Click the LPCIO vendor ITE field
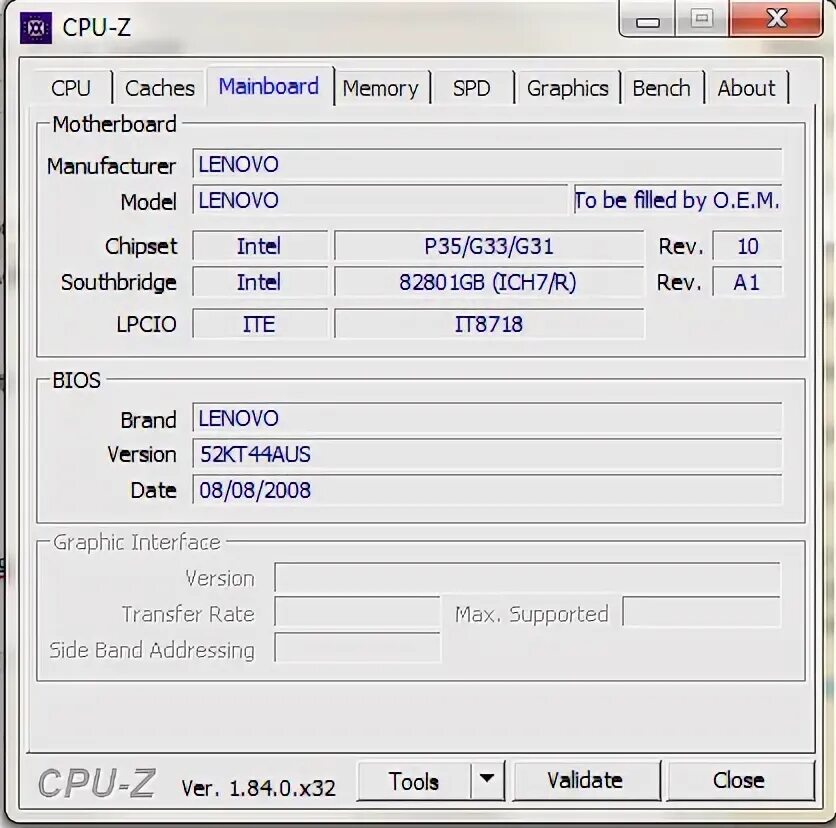This screenshot has width=836, height=828. point(260,324)
